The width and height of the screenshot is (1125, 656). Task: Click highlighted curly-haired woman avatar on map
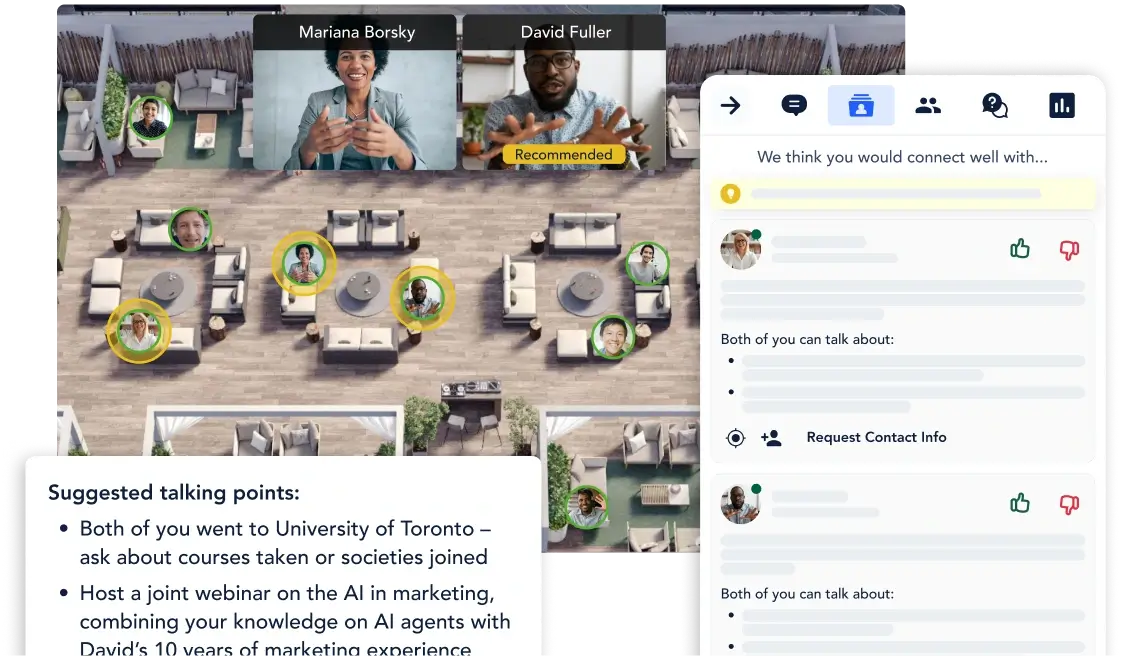coord(303,263)
